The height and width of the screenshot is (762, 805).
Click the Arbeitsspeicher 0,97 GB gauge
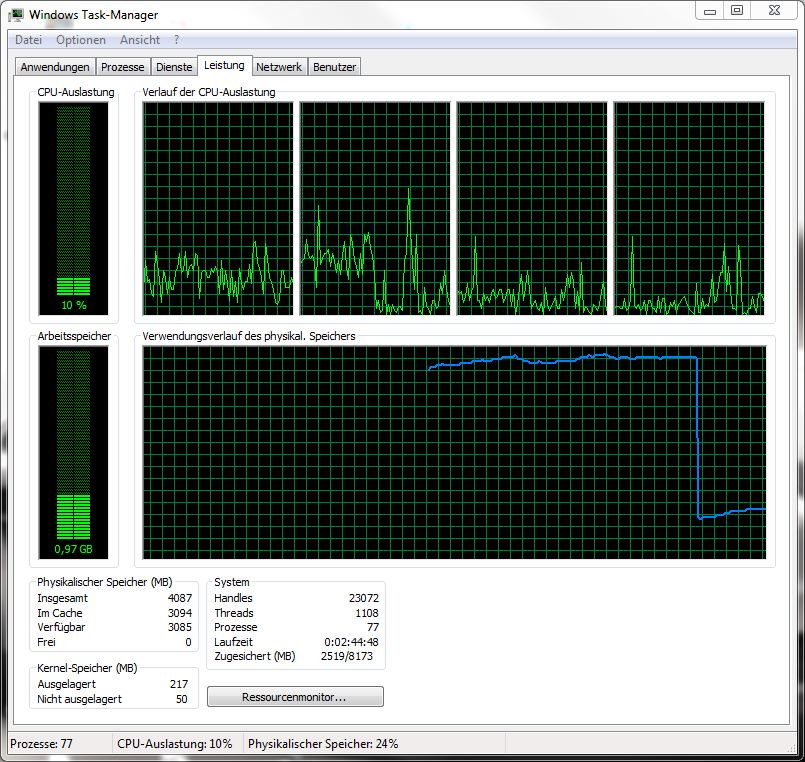[73, 452]
